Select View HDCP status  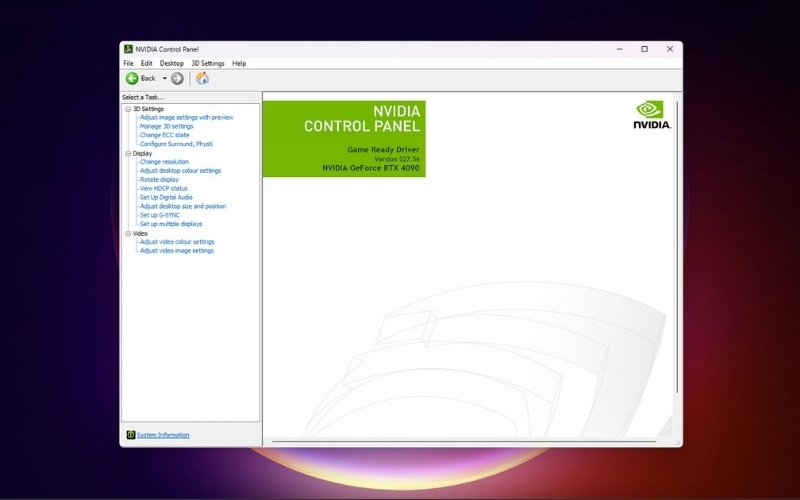[163, 188]
